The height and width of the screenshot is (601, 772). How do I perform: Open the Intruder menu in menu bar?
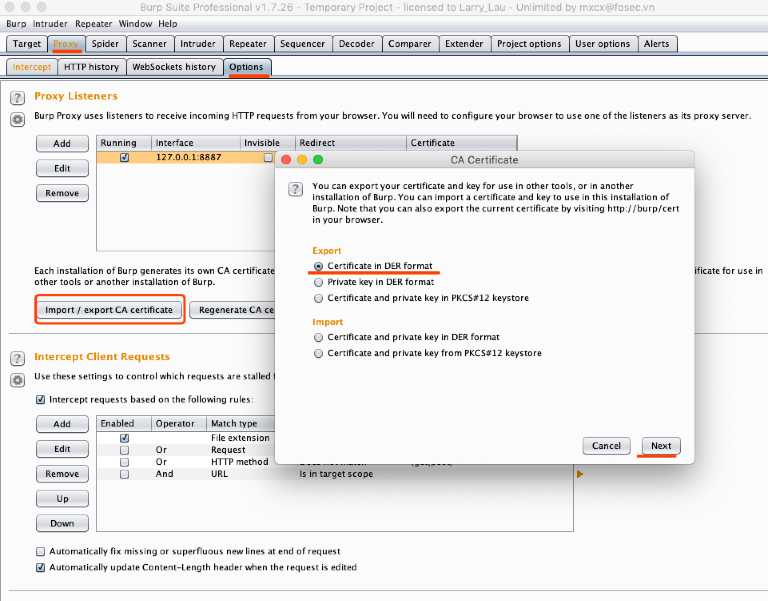click(x=50, y=24)
